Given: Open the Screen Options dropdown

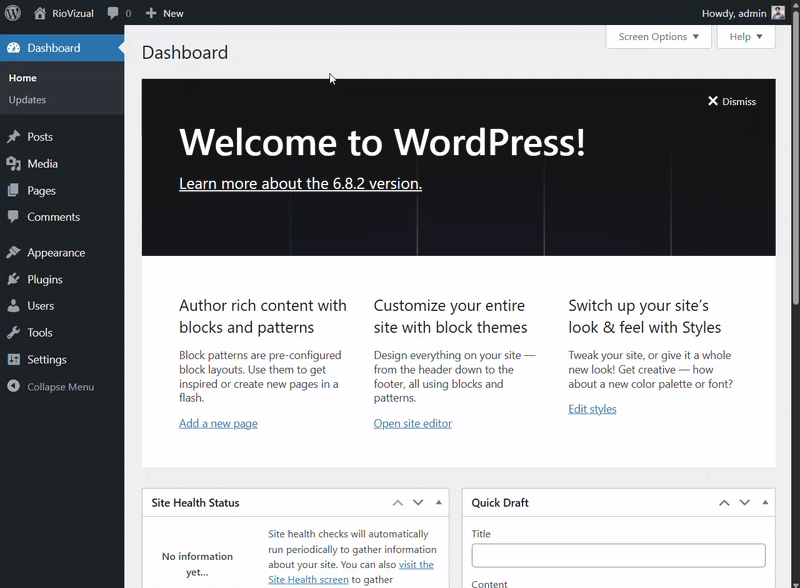Looking at the screenshot, I should pos(658,36).
